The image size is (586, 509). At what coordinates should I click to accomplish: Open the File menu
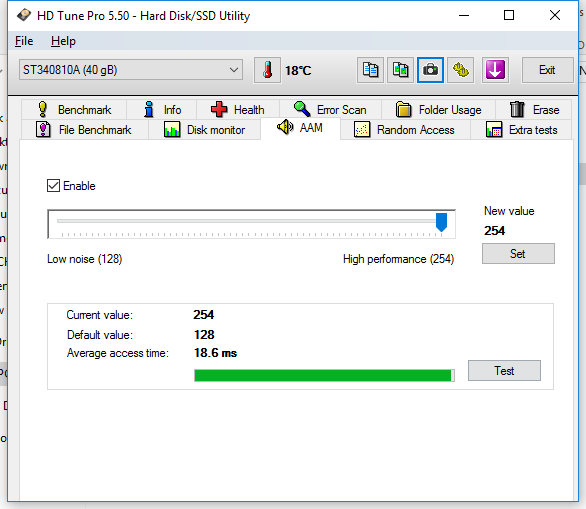pyautogui.click(x=24, y=41)
